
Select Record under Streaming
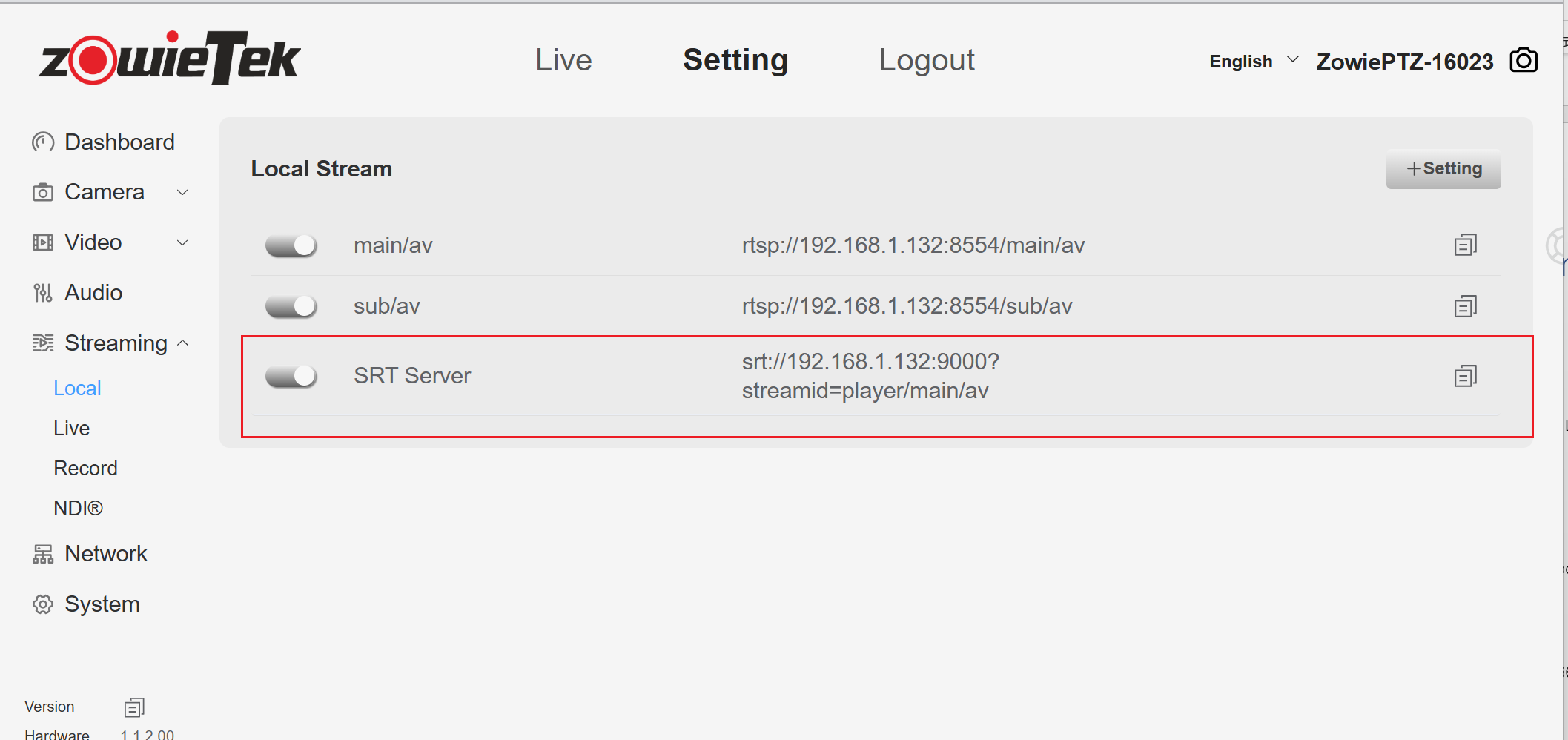tap(85, 469)
